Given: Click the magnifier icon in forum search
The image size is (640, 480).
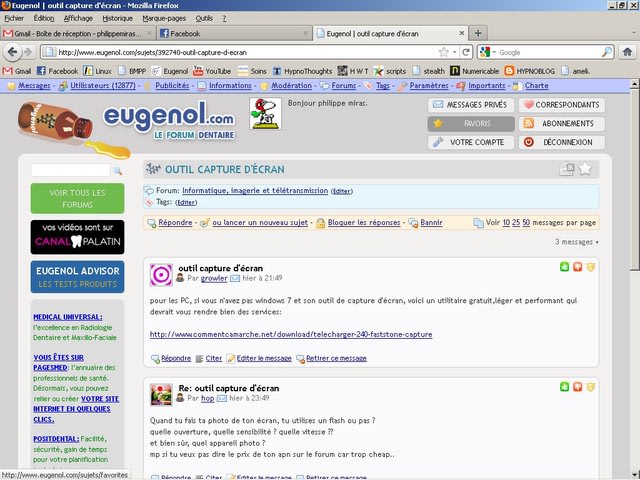Looking at the screenshot, I should [117, 171].
